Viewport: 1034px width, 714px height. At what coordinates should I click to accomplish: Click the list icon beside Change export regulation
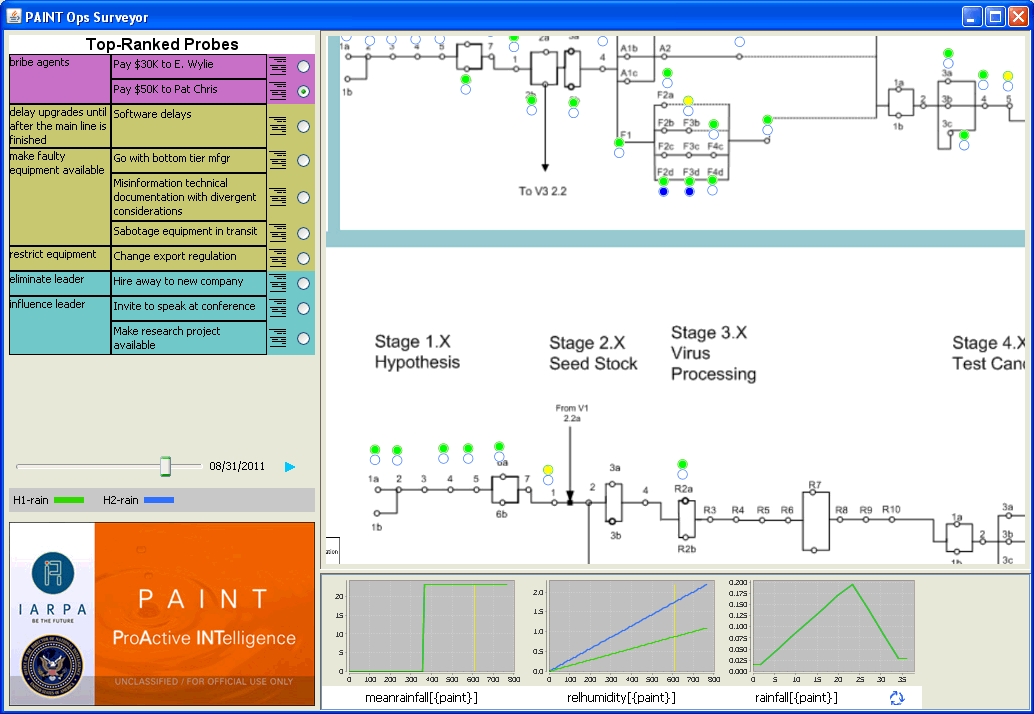[278, 258]
